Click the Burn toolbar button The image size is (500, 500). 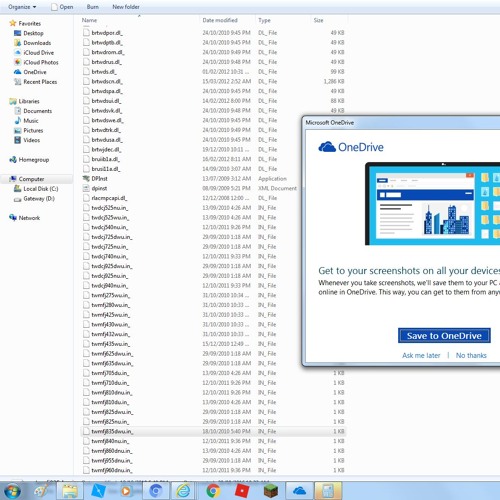pos(92,7)
